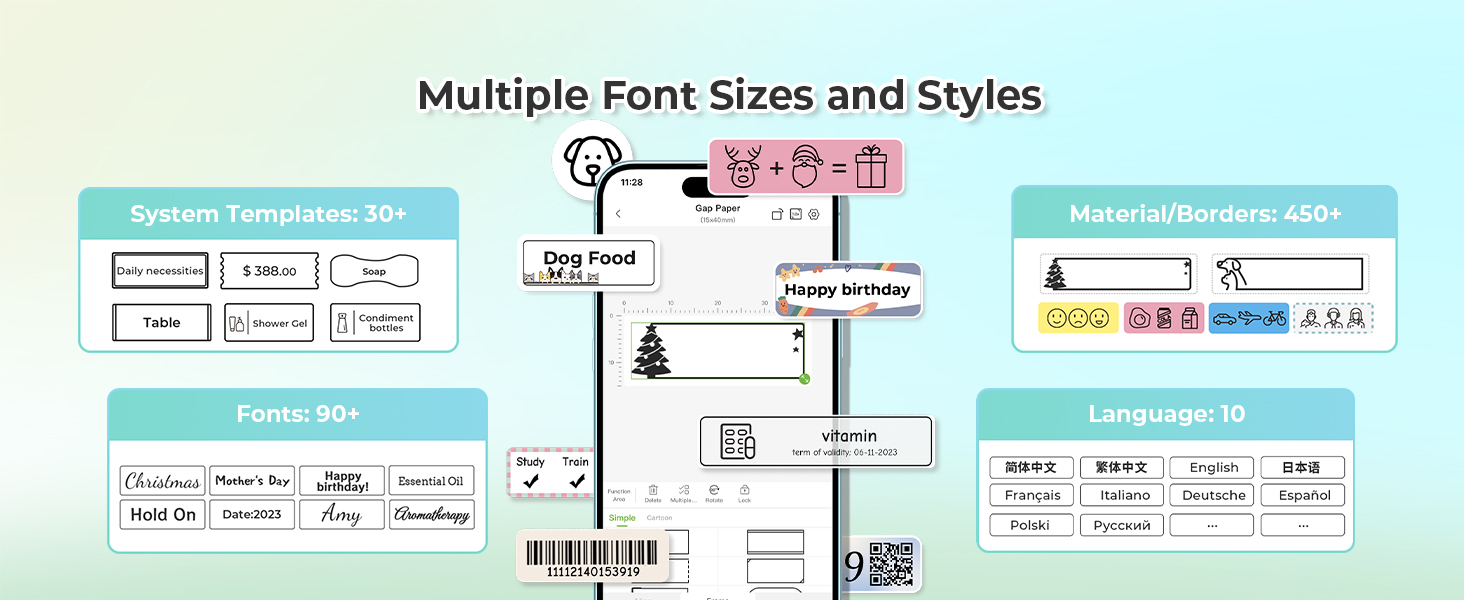This screenshot has width=1464, height=600.
Task: Choose the Essential Oil font sample
Action: (431, 481)
